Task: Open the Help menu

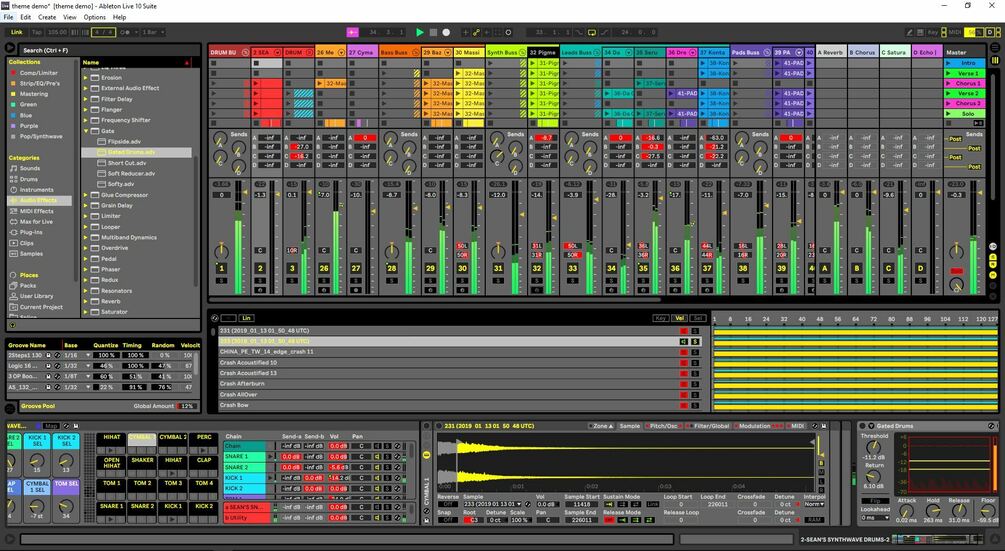Action: point(119,17)
